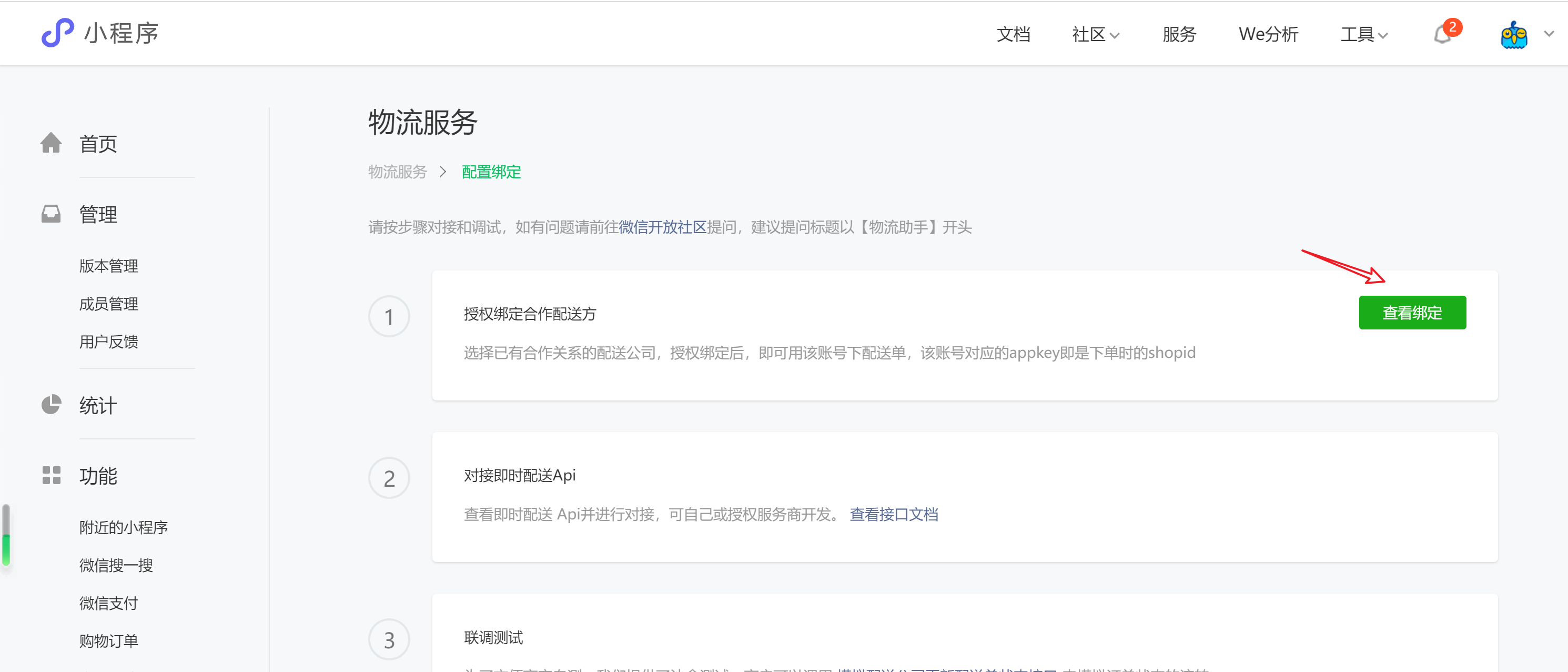The image size is (1568, 672).
Task: Click the user avatar icon
Action: [1513, 35]
